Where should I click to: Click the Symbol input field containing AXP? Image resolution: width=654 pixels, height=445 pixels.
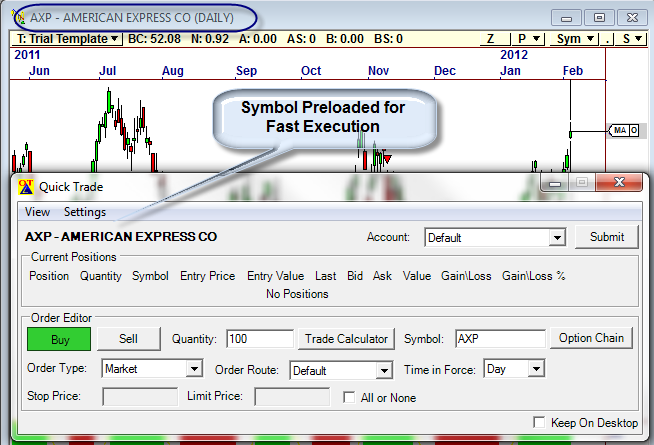click(x=500, y=339)
